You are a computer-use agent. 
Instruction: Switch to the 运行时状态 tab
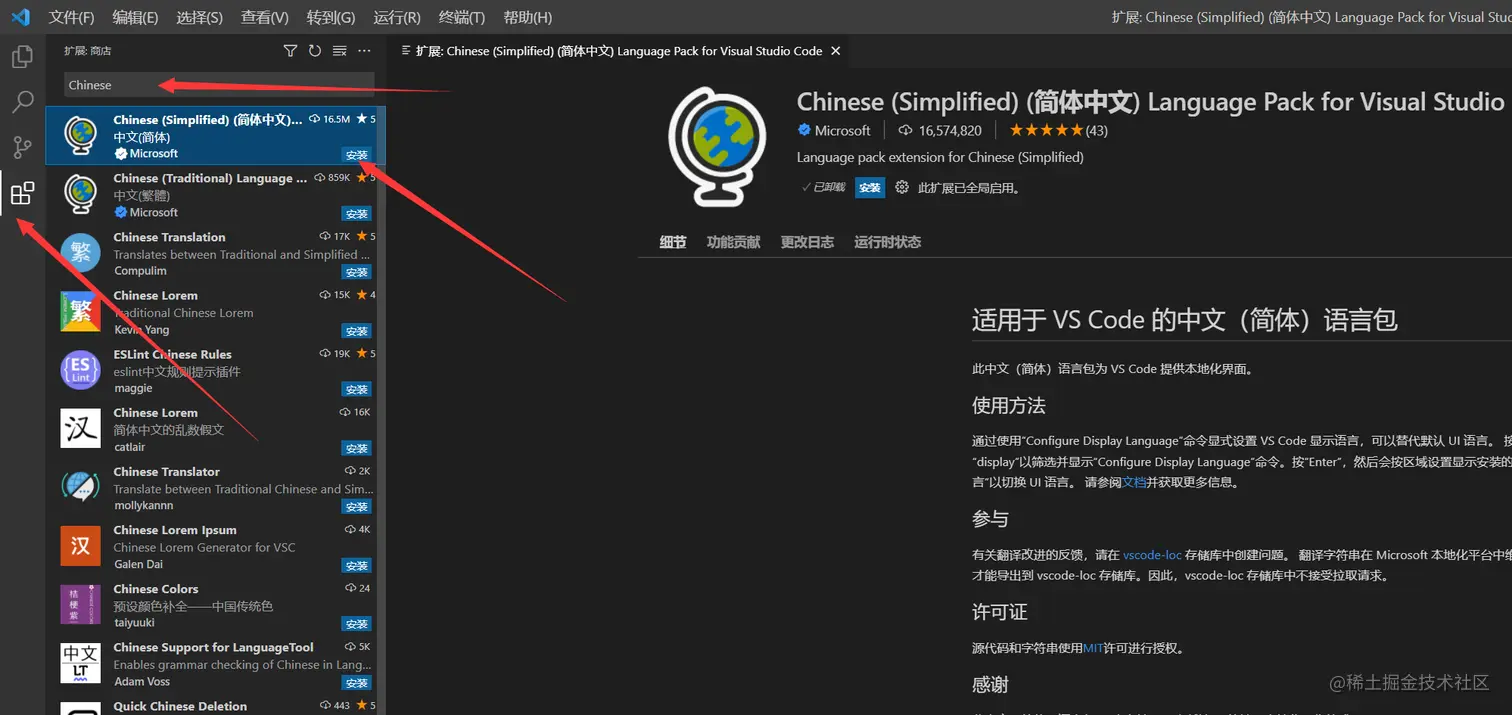tap(887, 242)
